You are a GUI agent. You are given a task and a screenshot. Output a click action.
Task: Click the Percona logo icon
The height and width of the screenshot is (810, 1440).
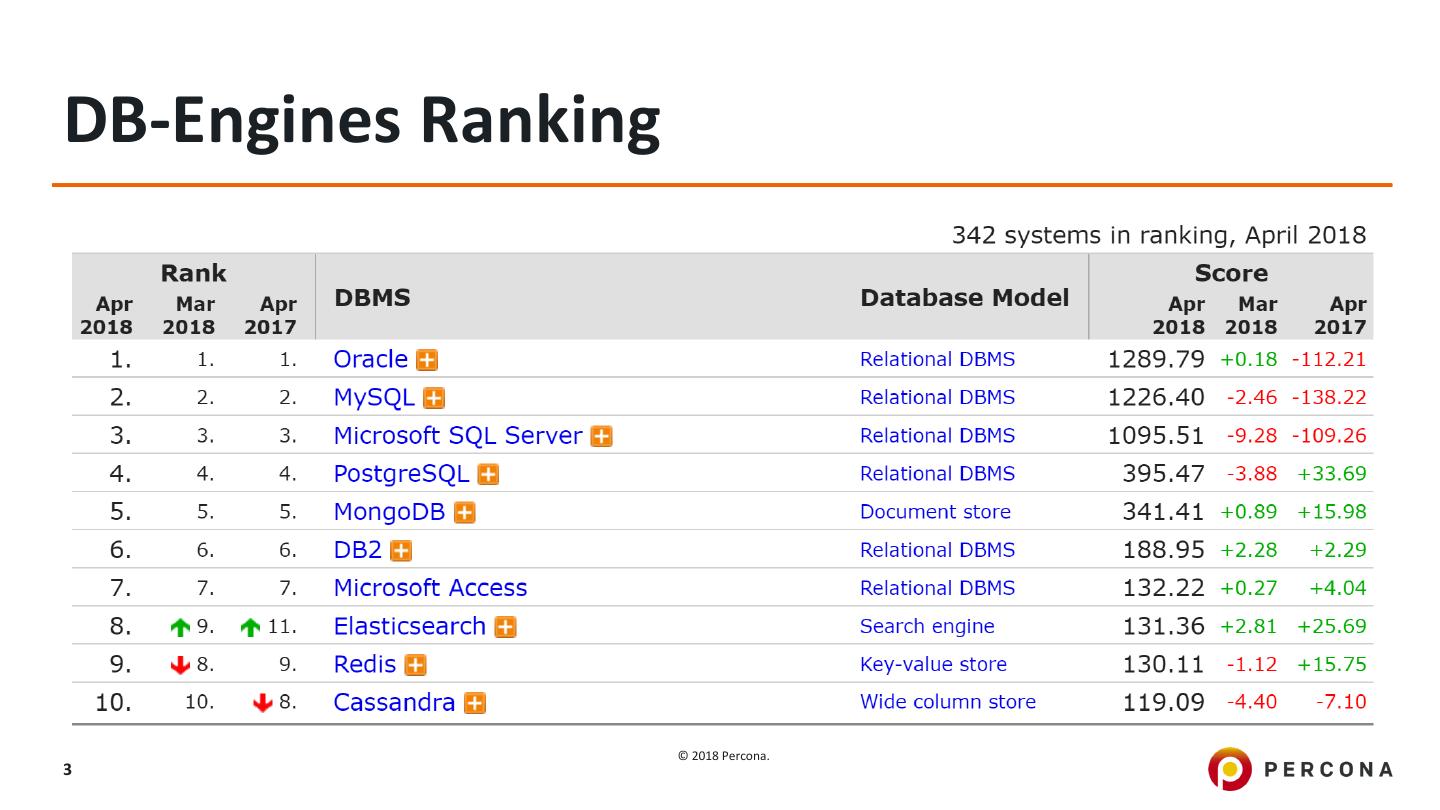point(1229,769)
